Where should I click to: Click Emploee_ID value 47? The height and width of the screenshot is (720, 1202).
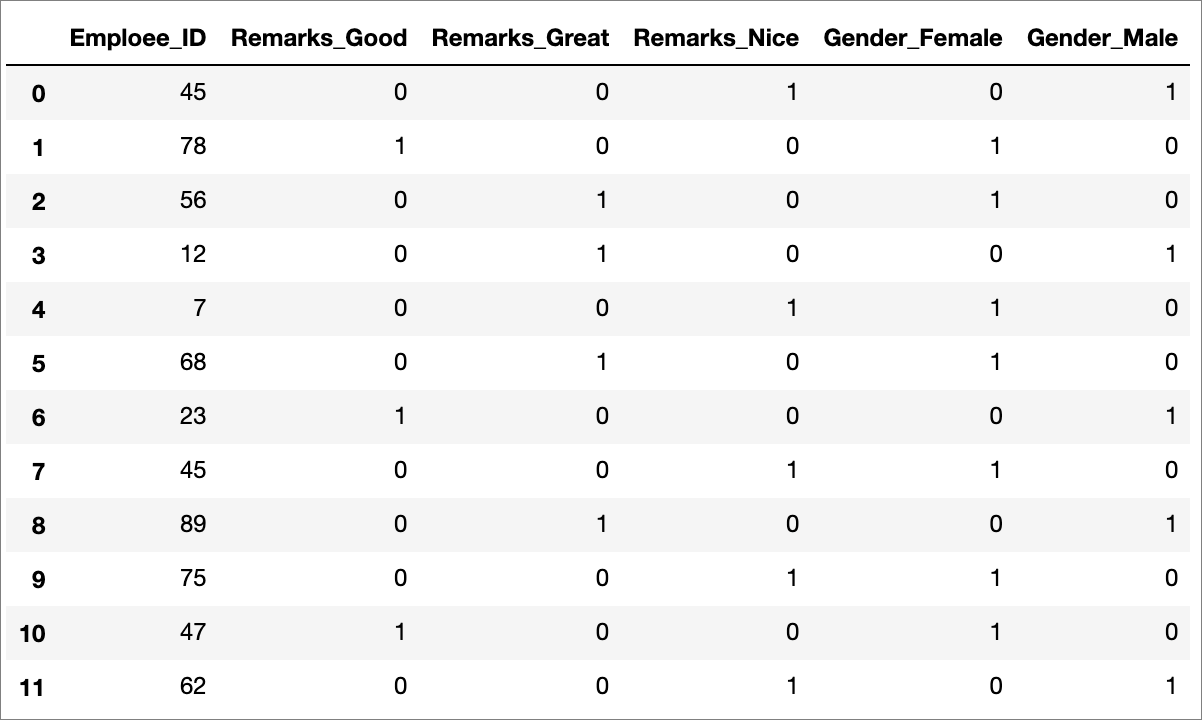coord(193,632)
